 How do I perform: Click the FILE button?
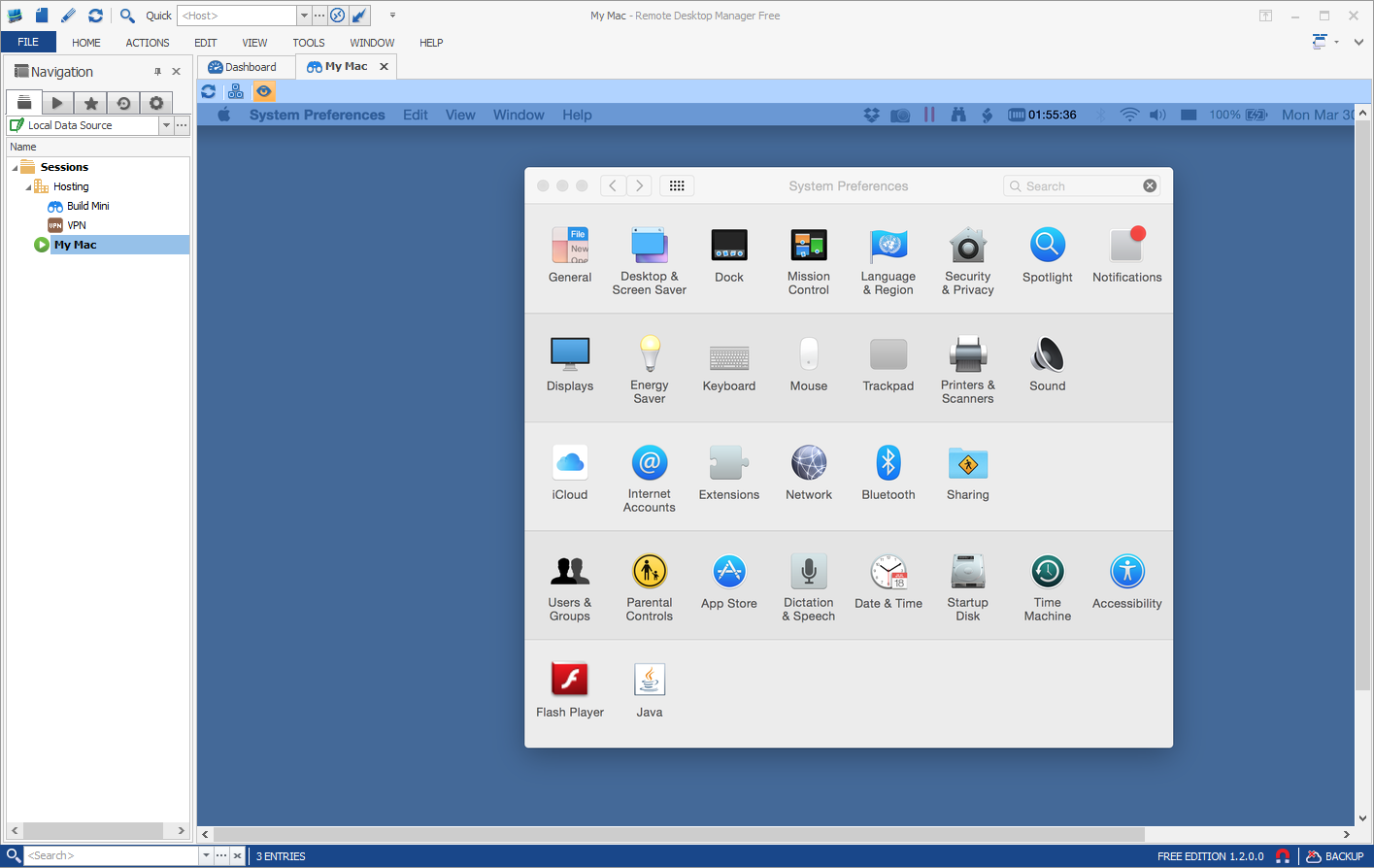pos(28,42)
